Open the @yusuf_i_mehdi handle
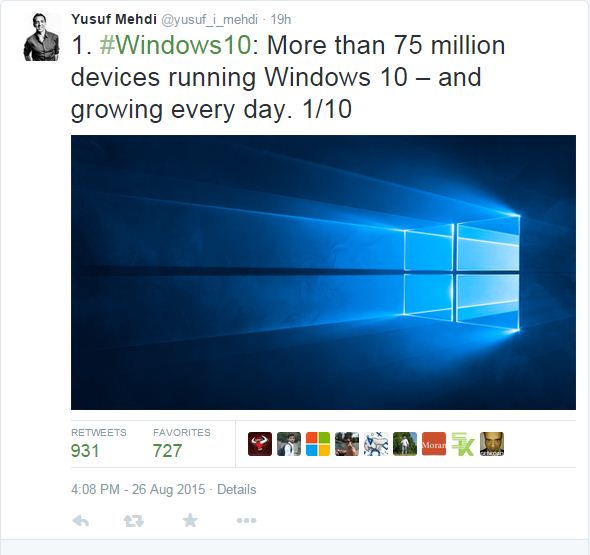Screen dimensions: 590x555 pyautogui.click(x=210, y=20)
